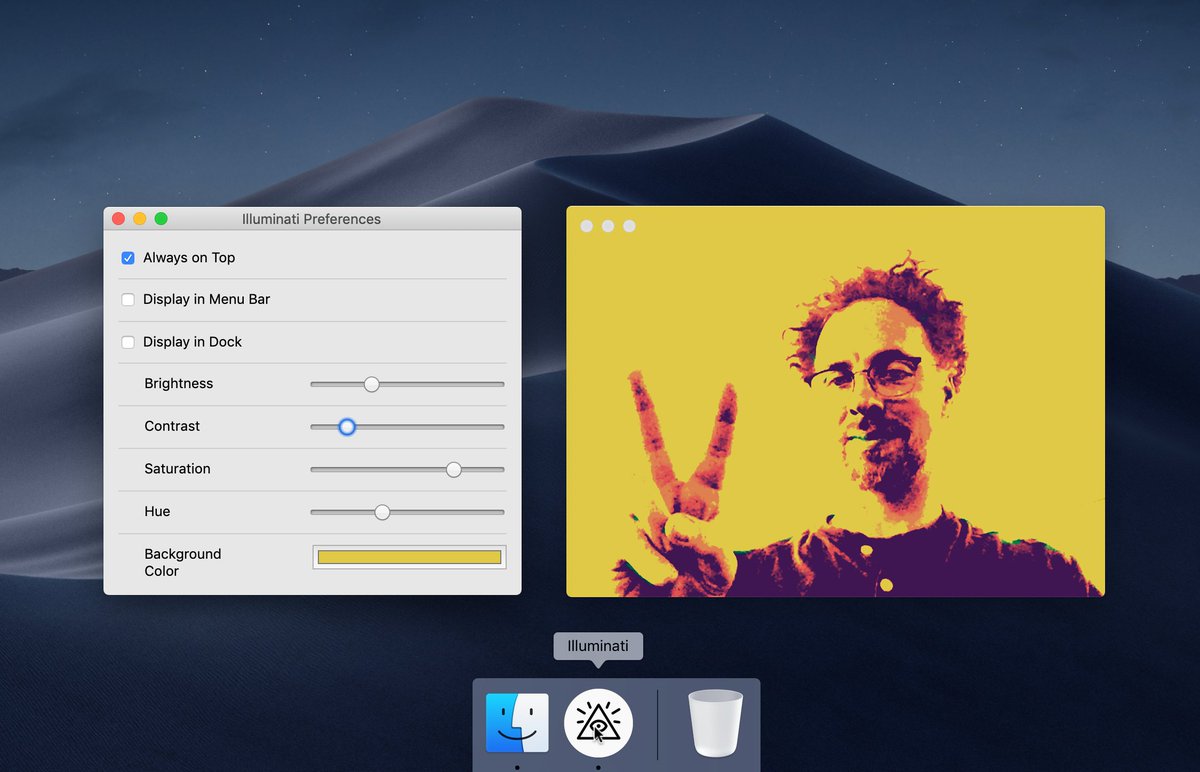Enable Display in Dock checkbox

pos(128,342)
